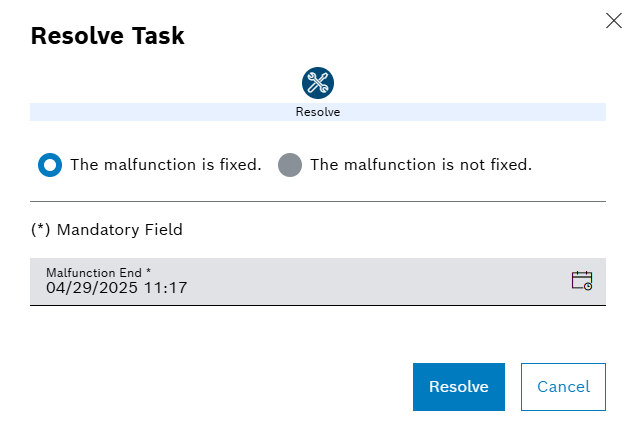The width and height of the screenshot is (635, 436).
Task: Cancel the resolve task dialog
Action: click(x=563, y=387)
